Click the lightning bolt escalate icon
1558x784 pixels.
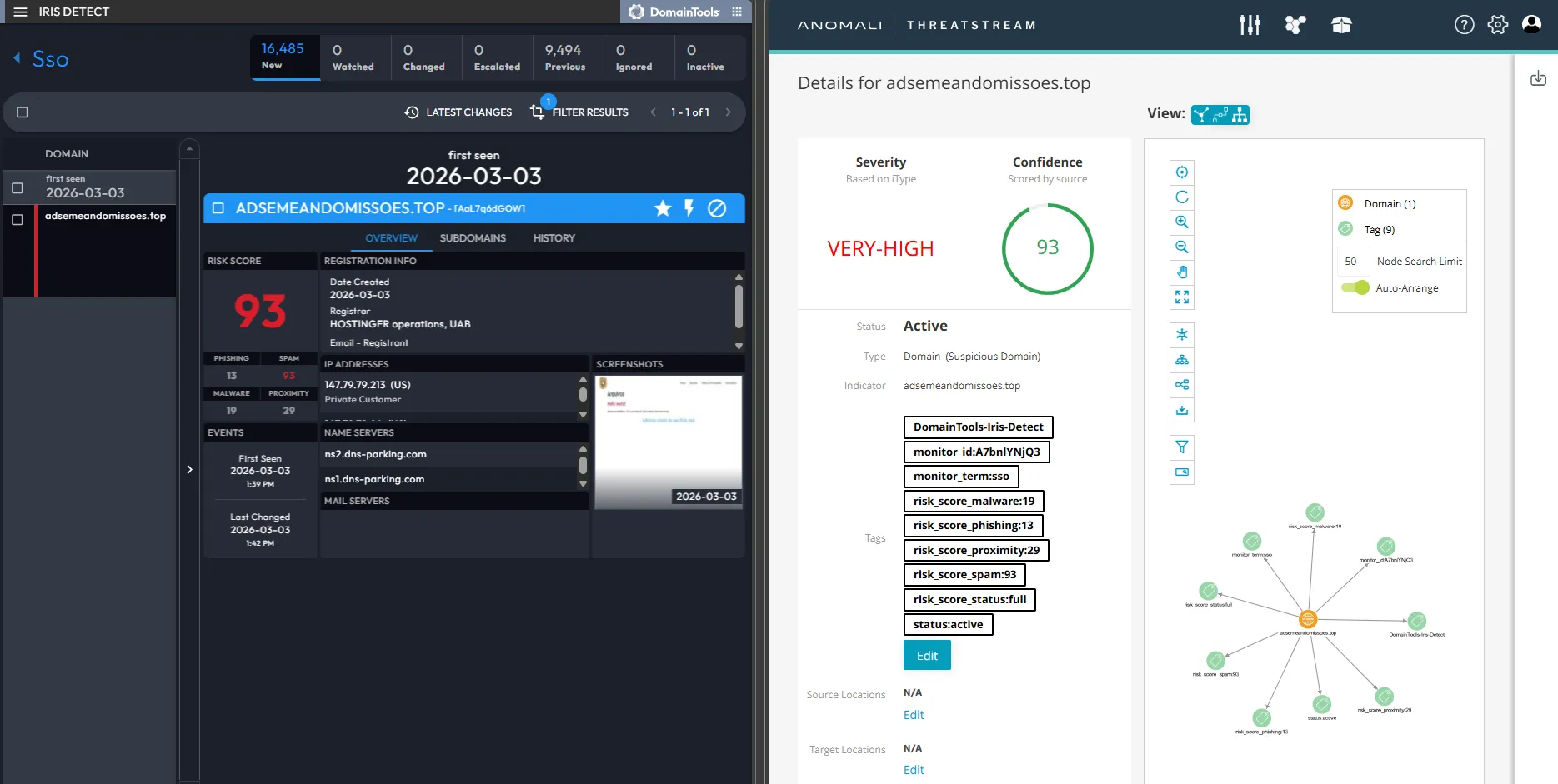(x=689, y=208)
